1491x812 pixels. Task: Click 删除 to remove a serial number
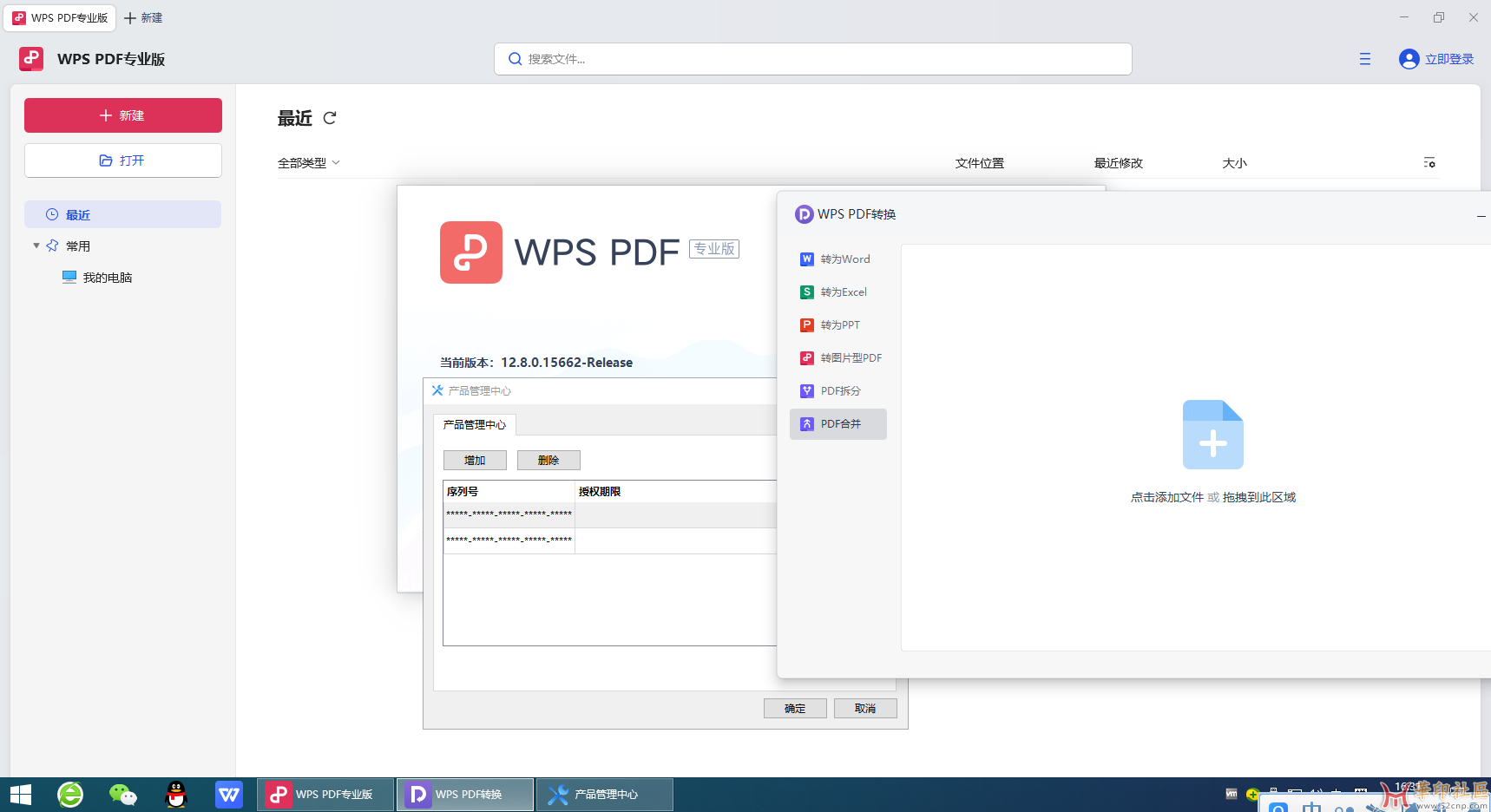[548, 460]
